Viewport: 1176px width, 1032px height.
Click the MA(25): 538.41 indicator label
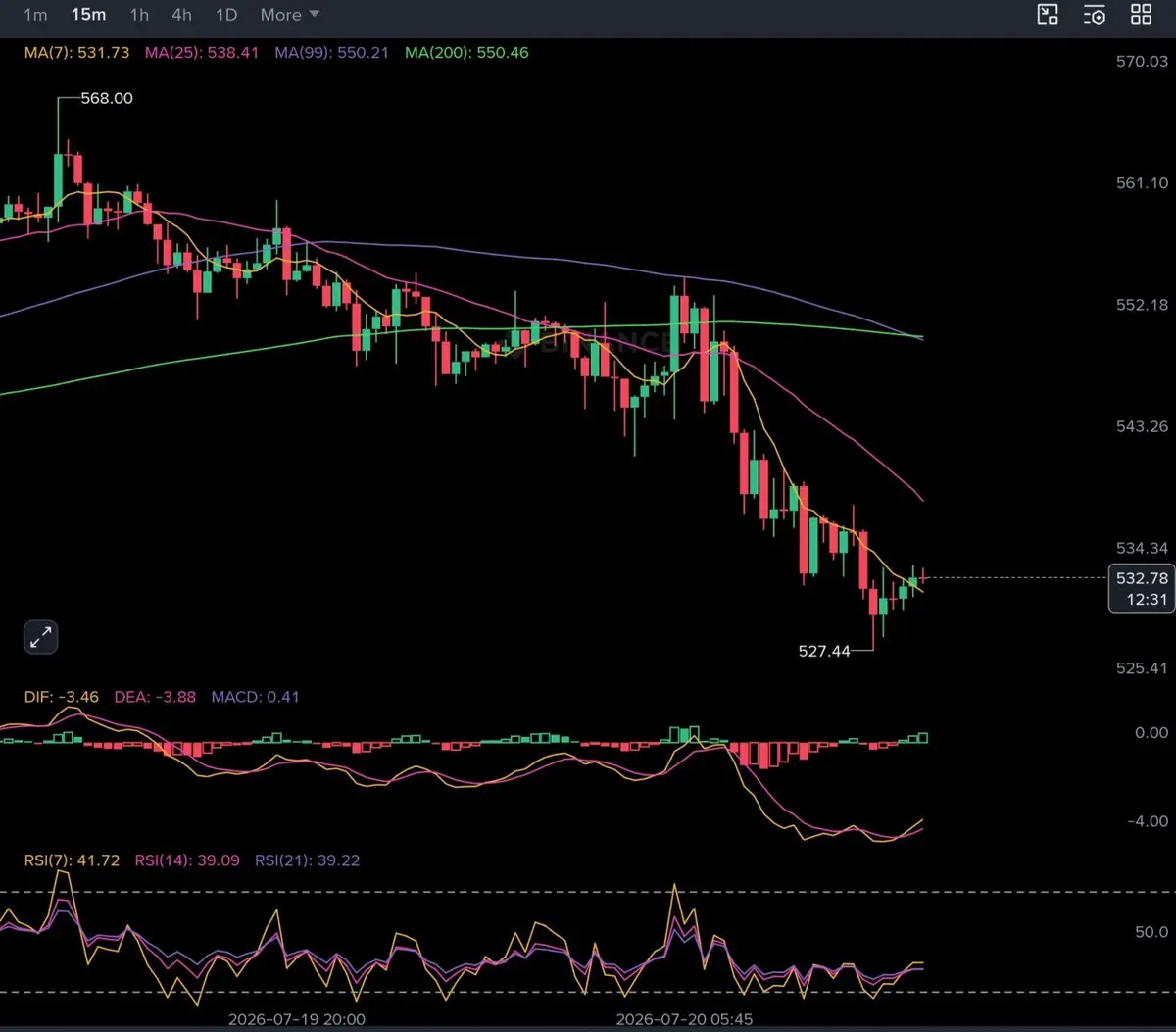(x=202, y=53)
